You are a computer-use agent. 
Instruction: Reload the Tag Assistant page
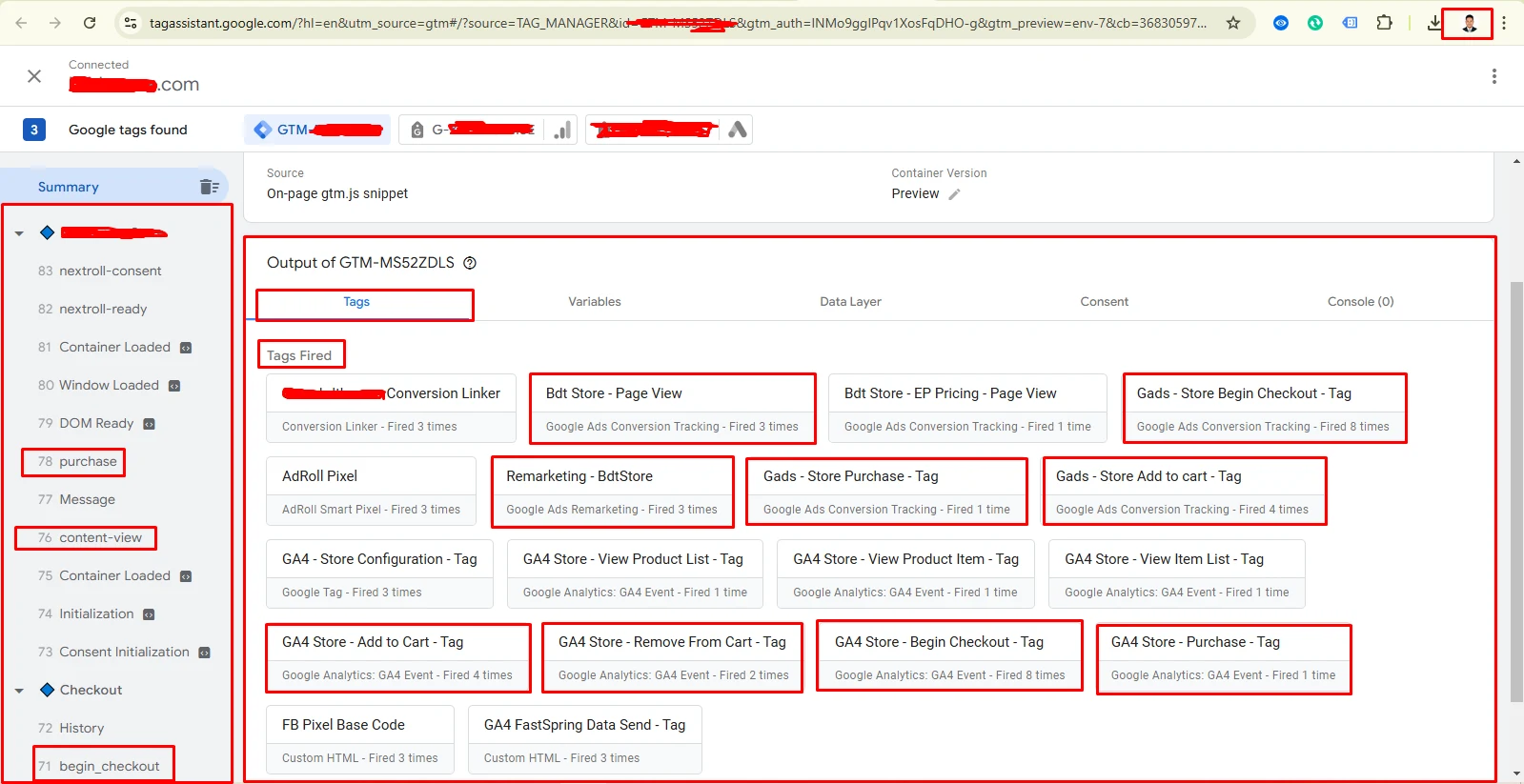pyautogui.click(x=90, y=23)
